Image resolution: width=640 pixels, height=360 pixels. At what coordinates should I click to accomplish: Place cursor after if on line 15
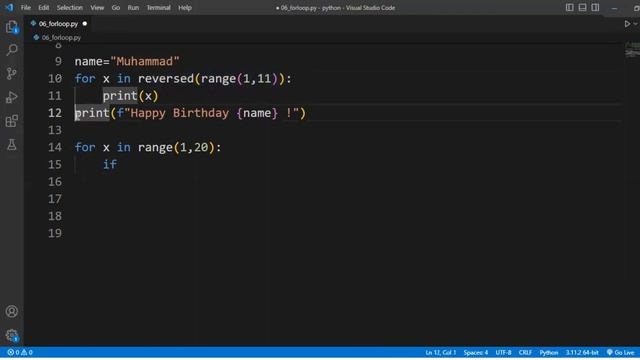118,164
